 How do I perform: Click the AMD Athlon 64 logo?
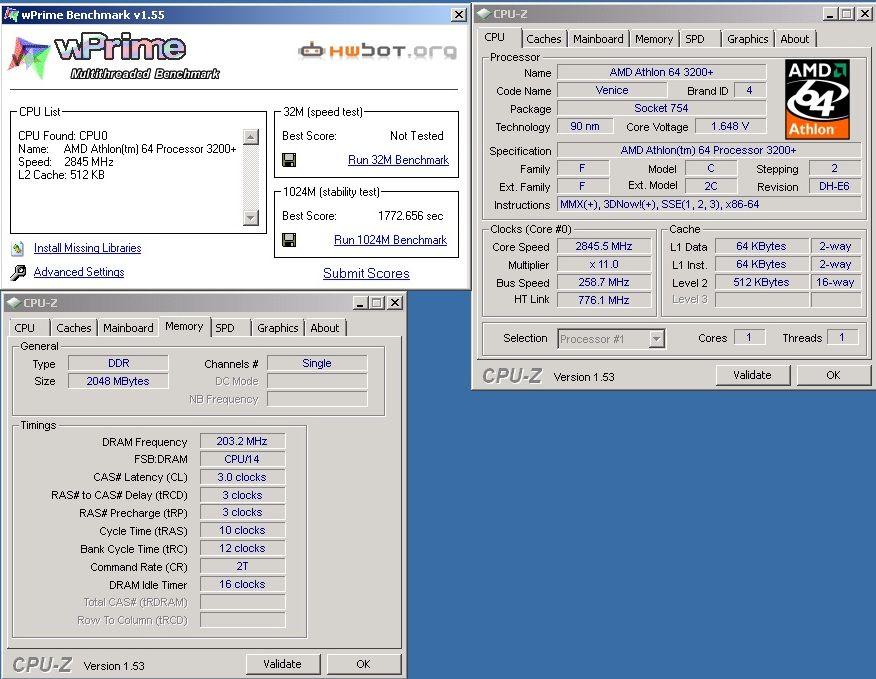[x=817, y=99]
